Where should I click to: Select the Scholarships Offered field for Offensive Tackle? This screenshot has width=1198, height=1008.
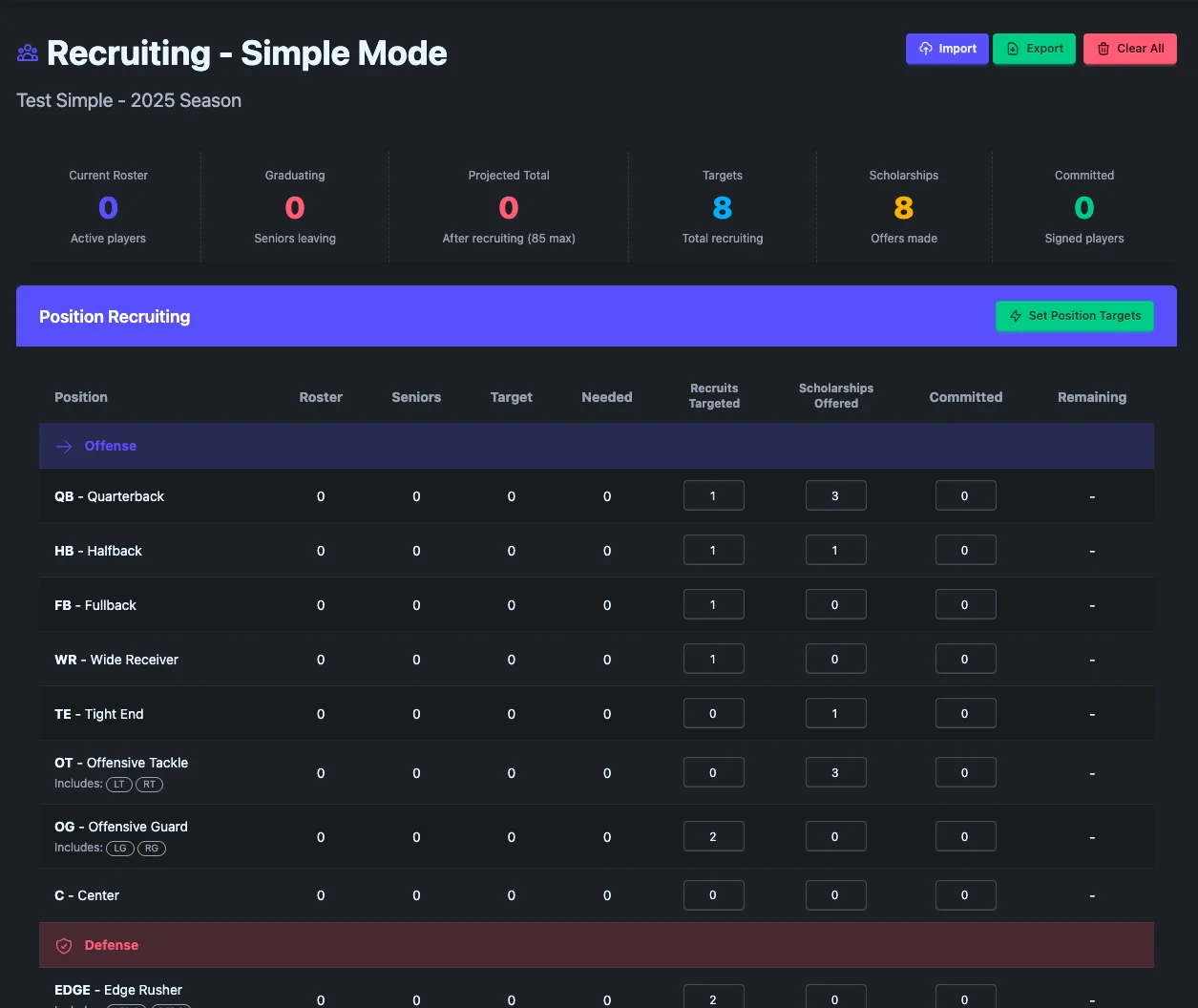click(835, 771)
